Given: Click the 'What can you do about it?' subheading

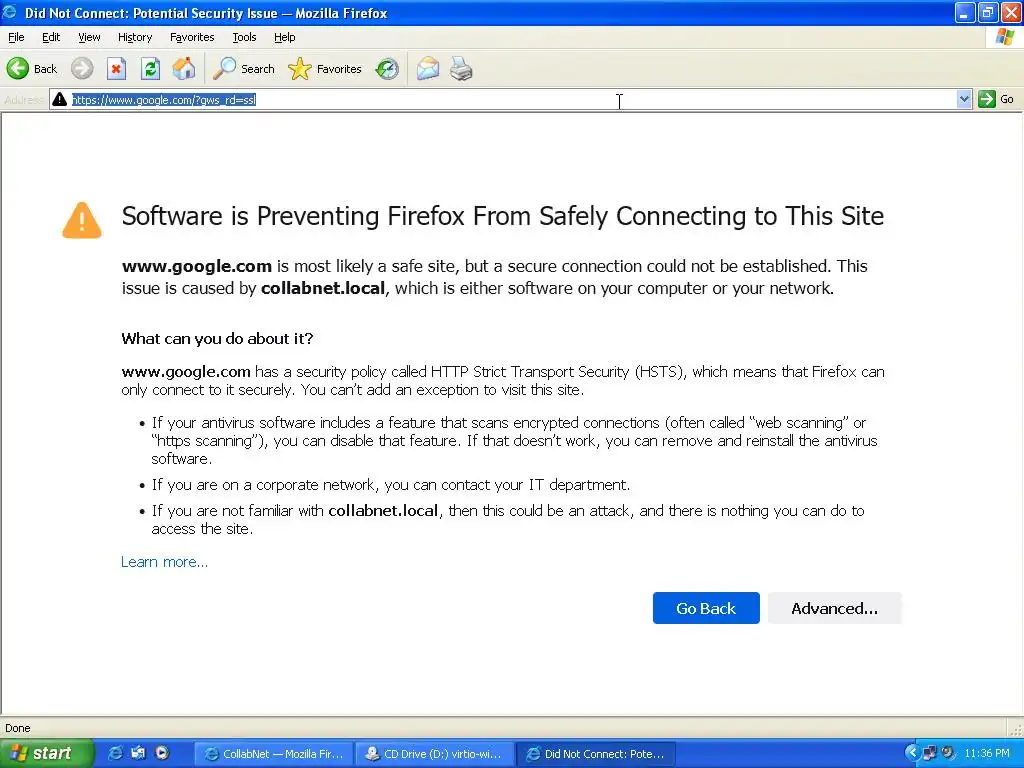Looking at the screenshot, I should 217,338.
